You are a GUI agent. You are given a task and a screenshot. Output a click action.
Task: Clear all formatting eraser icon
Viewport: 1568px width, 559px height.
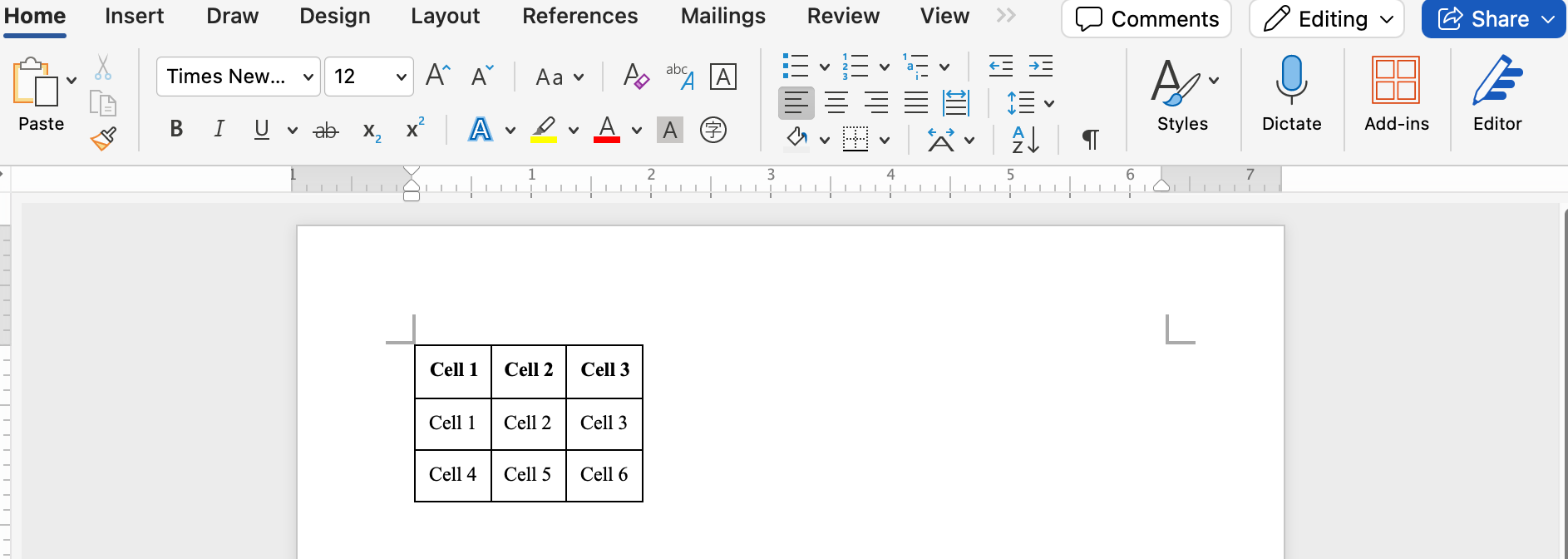coord(636,77)
